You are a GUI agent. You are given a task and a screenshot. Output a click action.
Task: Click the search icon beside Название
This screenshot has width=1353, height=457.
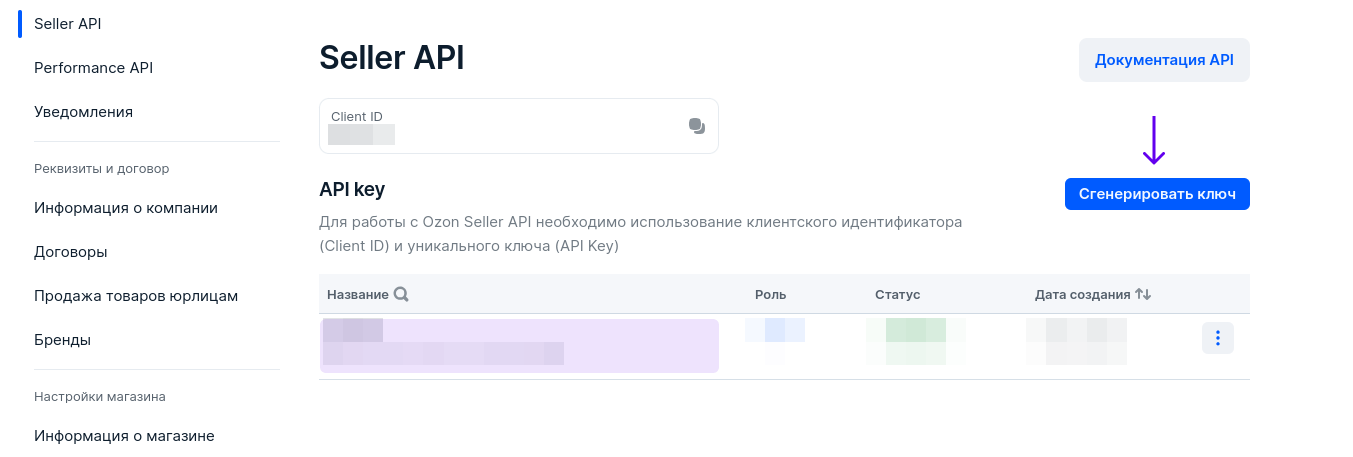(401, 295)
